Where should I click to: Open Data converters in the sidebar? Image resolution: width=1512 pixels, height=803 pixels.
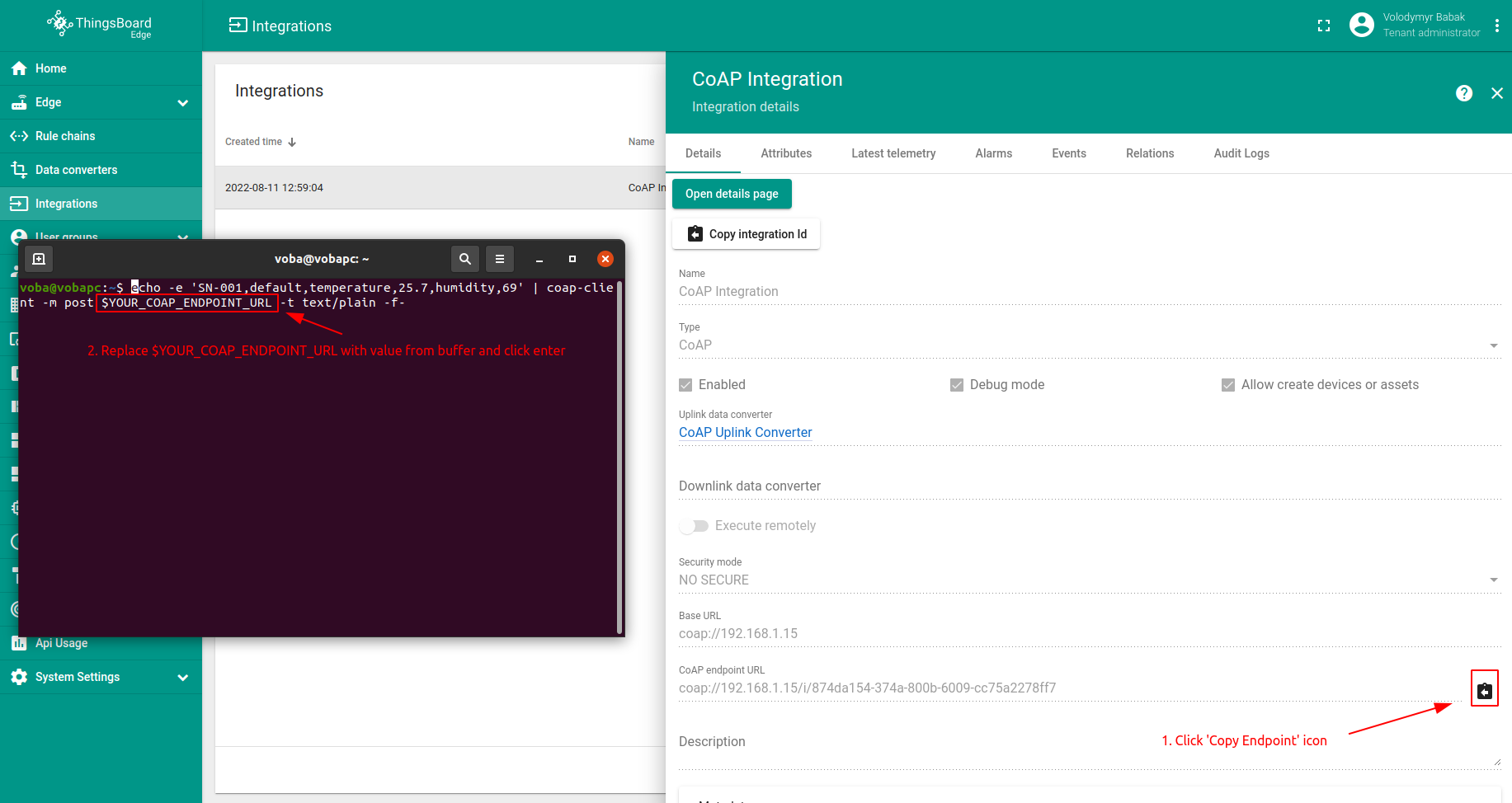[x=101, y=170]
